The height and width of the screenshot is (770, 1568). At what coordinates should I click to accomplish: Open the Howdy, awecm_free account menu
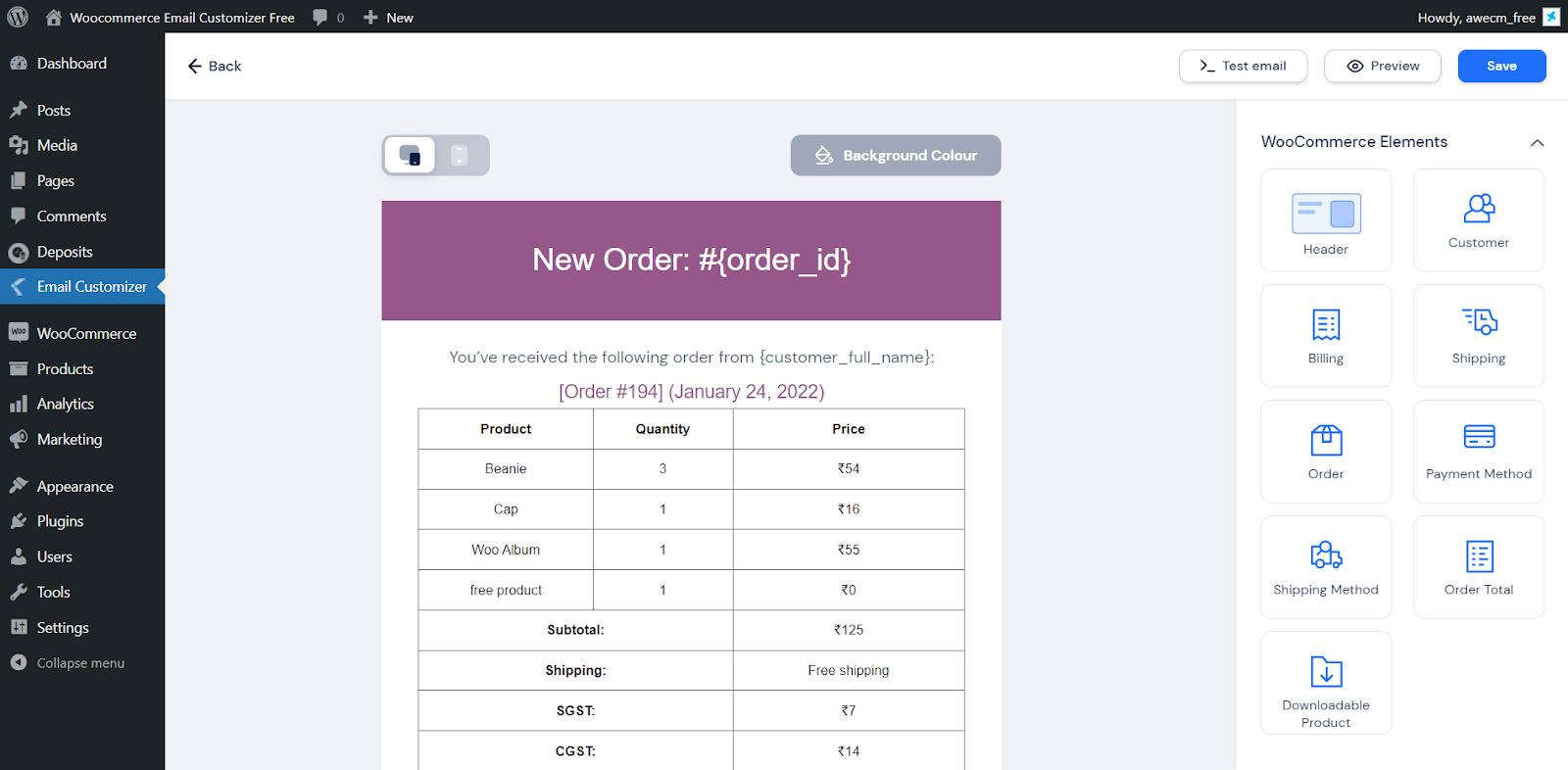(1488, 18)
